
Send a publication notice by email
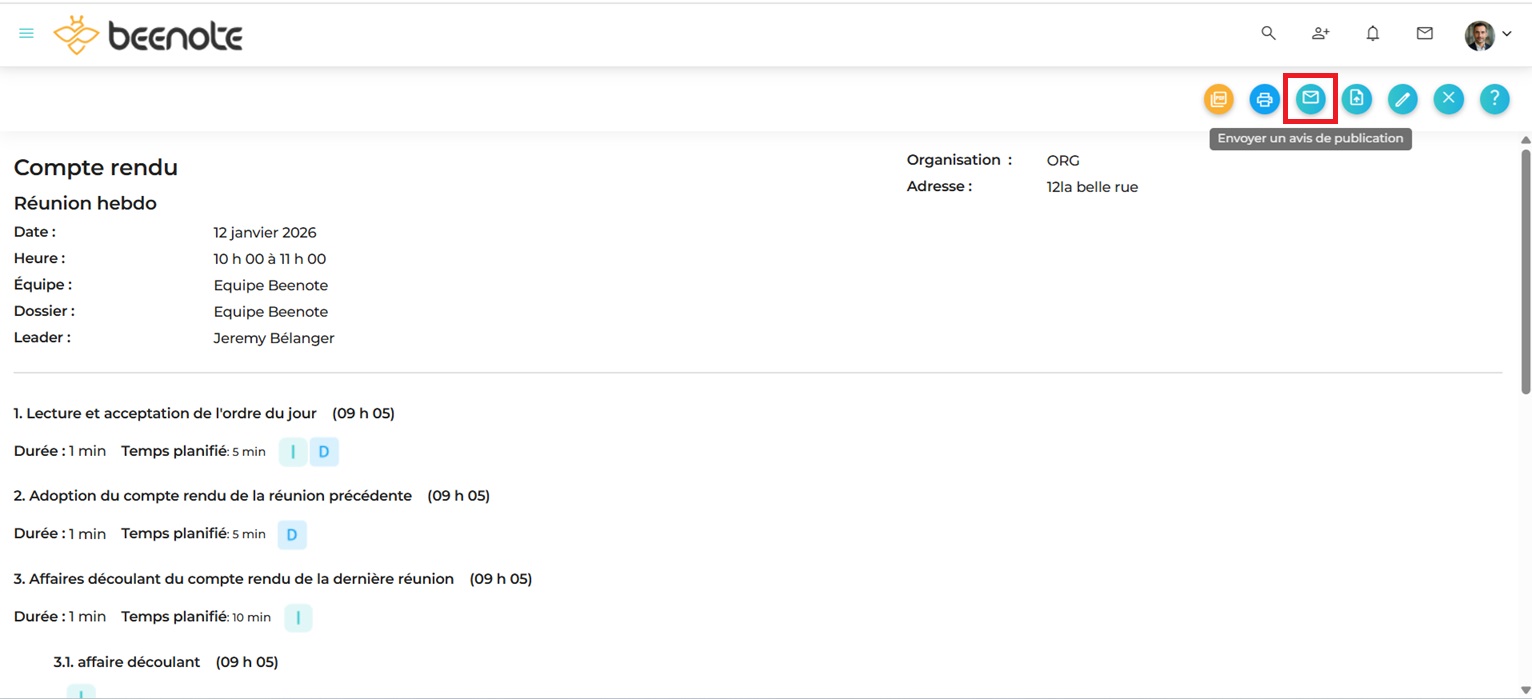click(x=1310, y=99)
